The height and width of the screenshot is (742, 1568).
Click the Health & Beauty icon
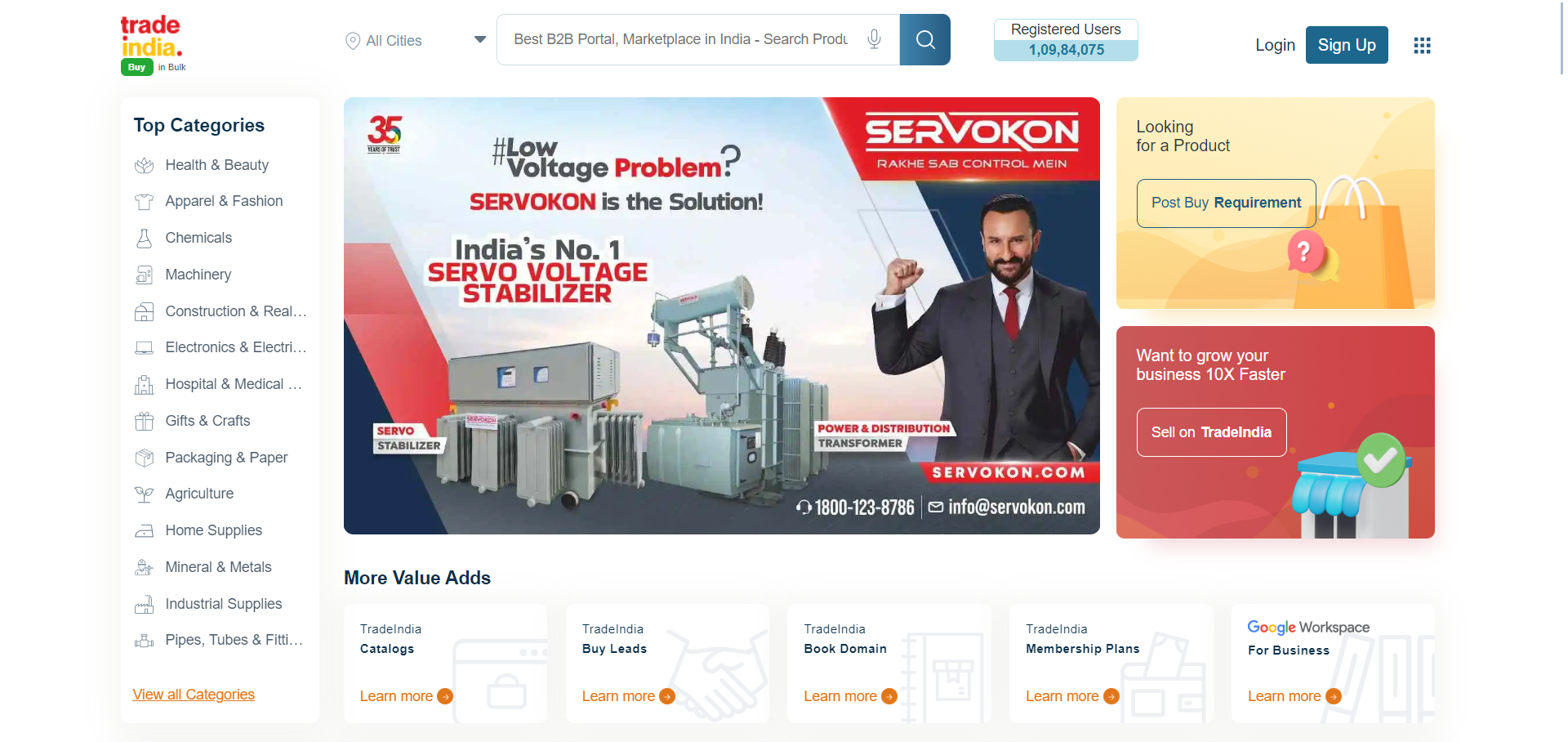[x=145, y=165]
